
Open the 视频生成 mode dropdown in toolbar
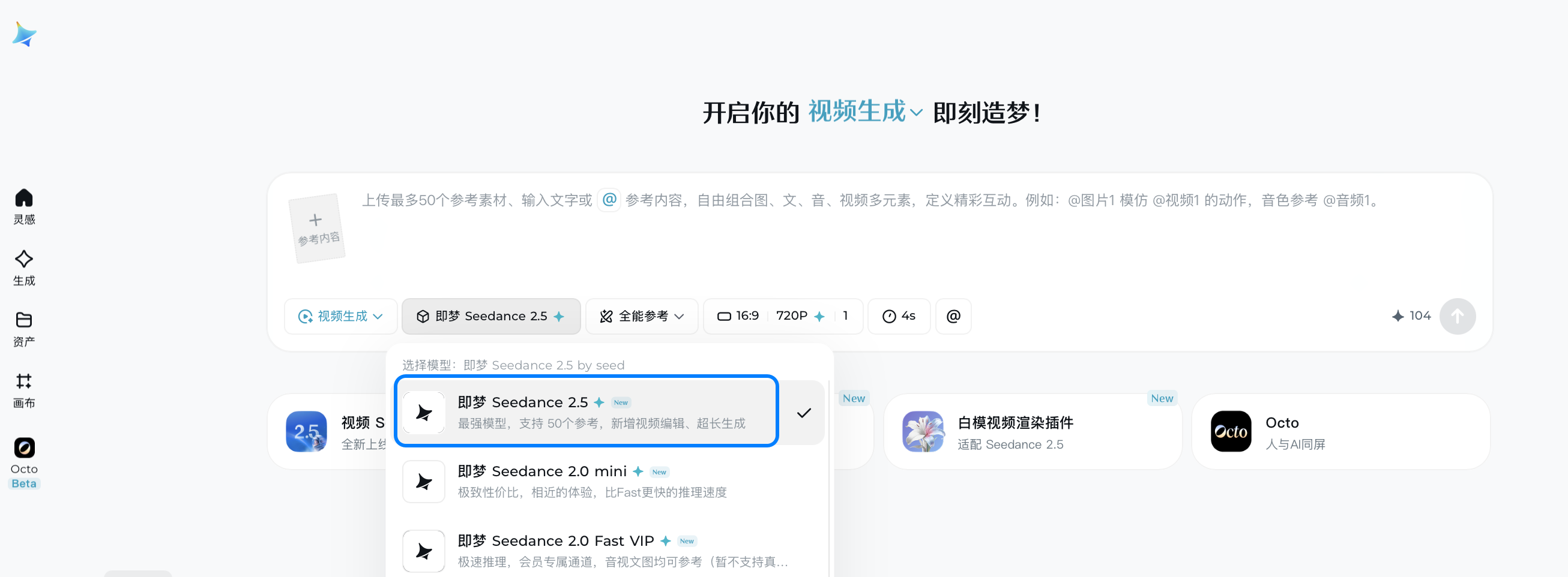341,316
